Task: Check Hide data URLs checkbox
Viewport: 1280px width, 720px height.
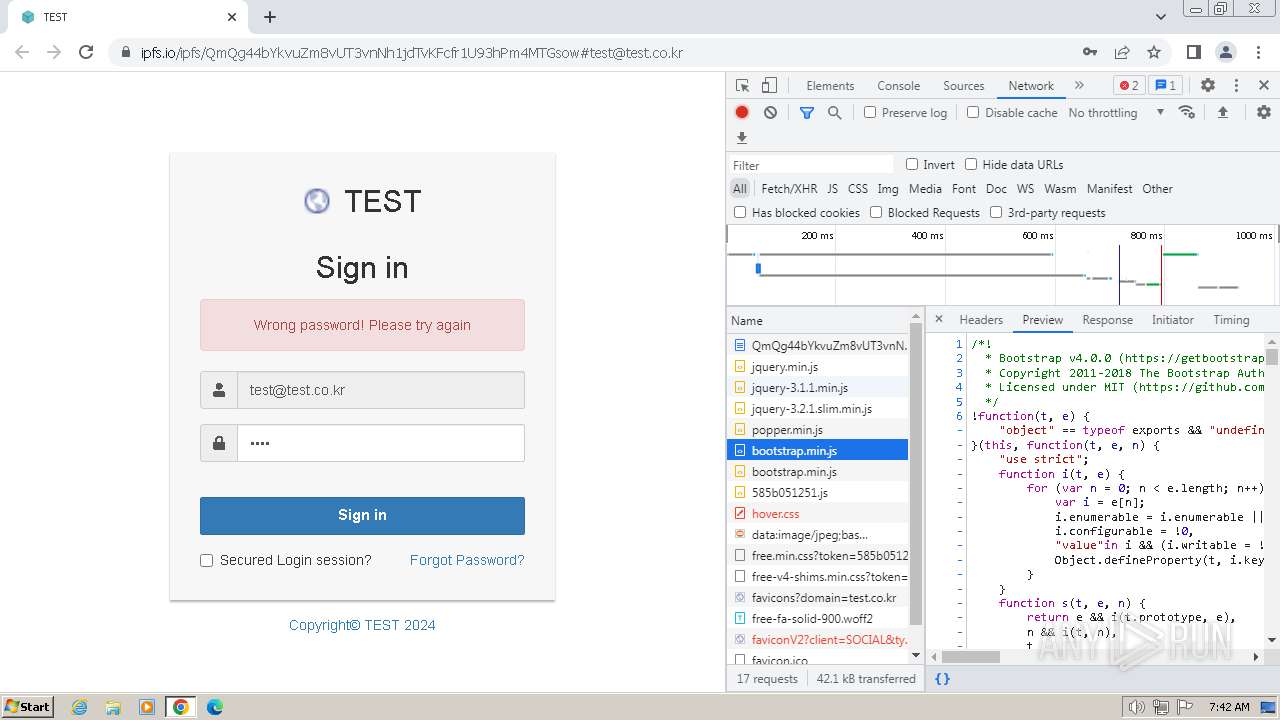Action: click(971, 164)
